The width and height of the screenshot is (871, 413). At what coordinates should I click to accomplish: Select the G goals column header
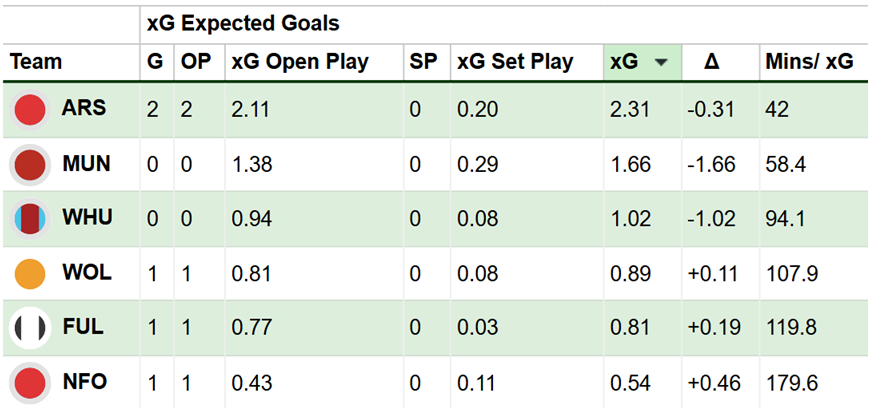coord(154,62)
